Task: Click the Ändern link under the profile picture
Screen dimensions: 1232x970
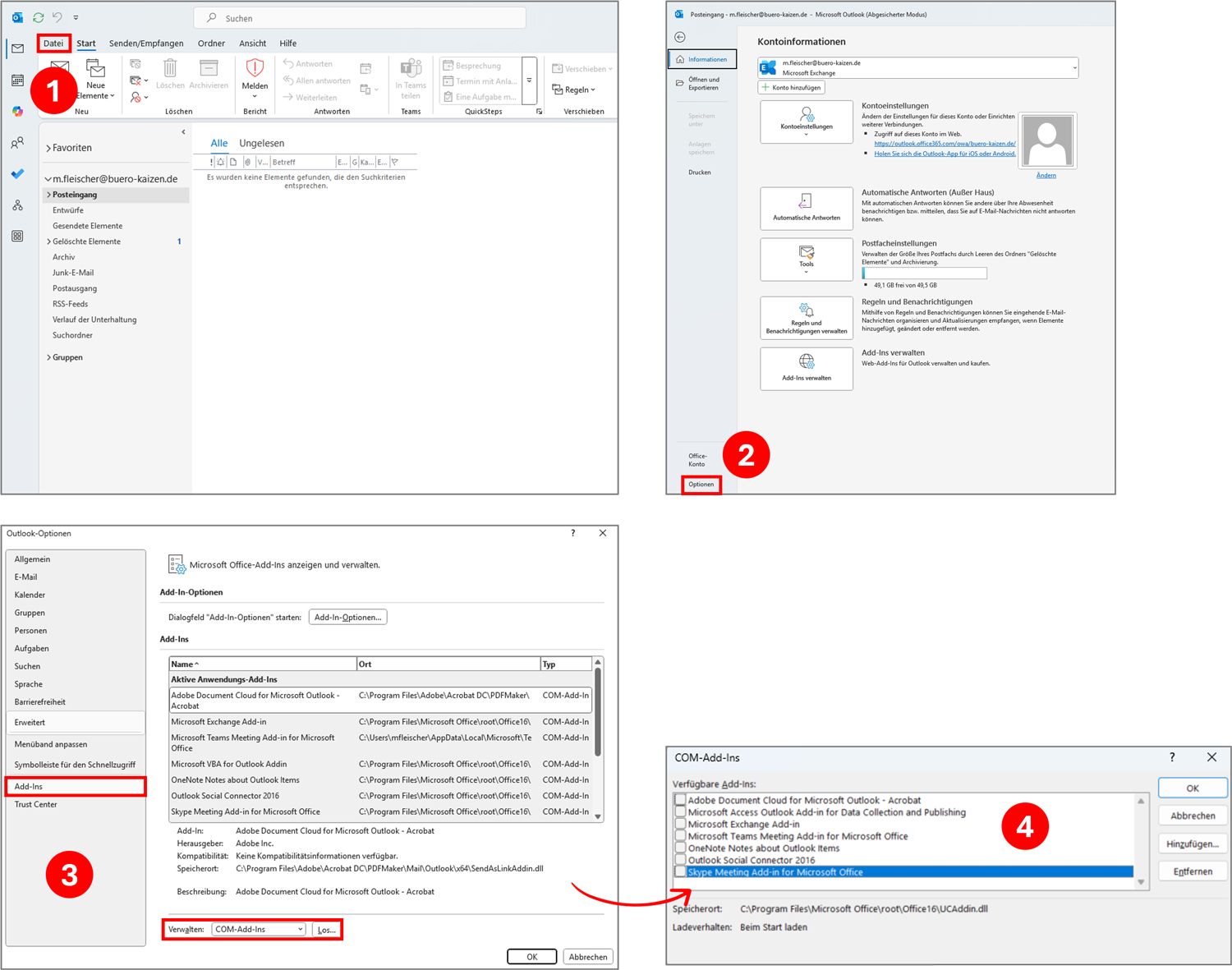Action: [1046, 175]
